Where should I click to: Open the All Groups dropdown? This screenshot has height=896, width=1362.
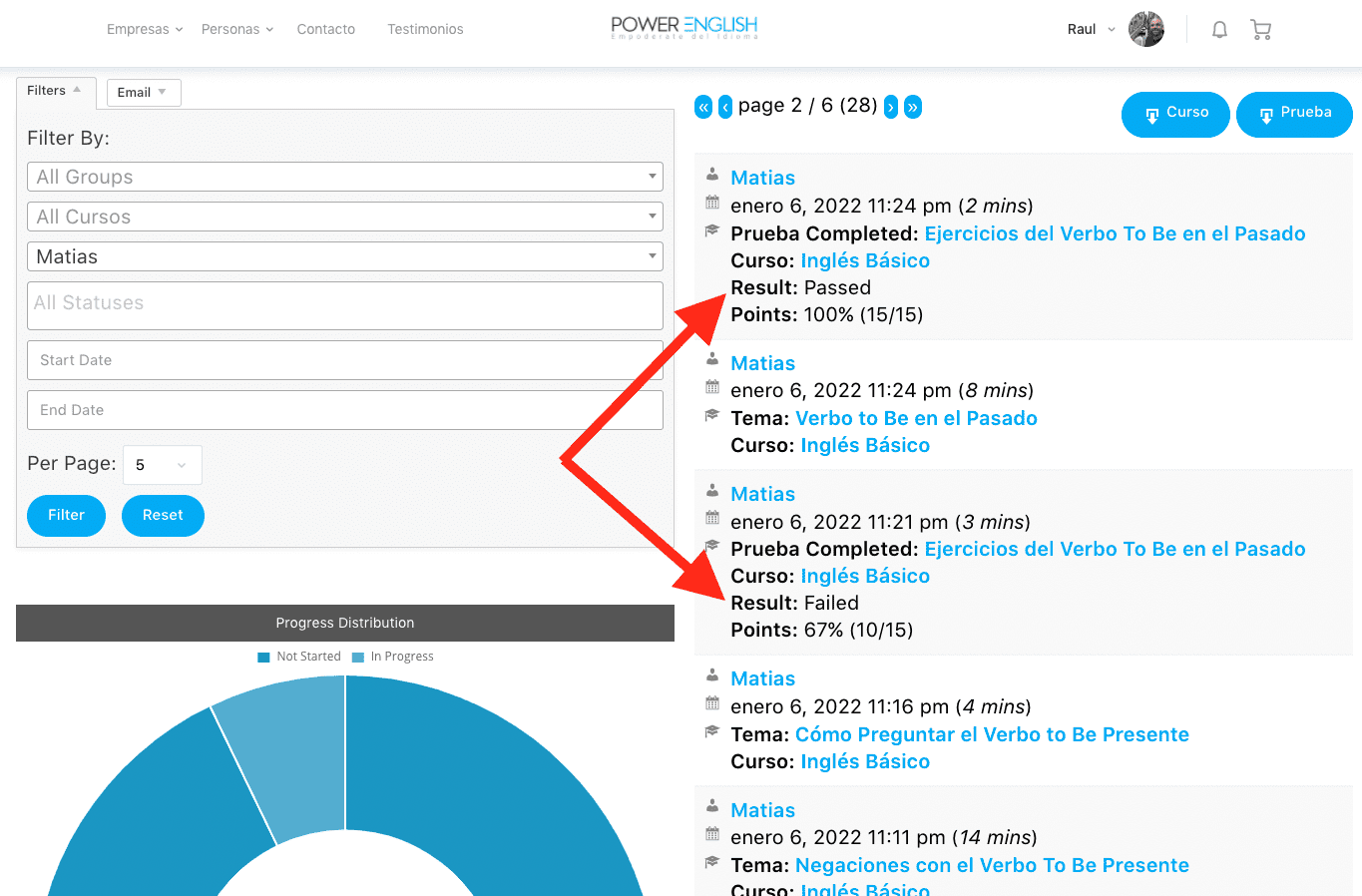click(345, 177)
